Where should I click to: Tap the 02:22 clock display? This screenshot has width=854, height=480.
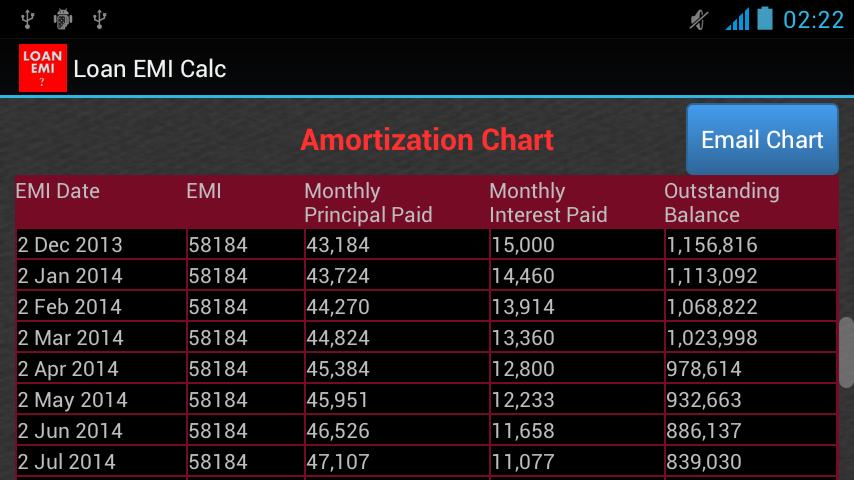[813, 20]
